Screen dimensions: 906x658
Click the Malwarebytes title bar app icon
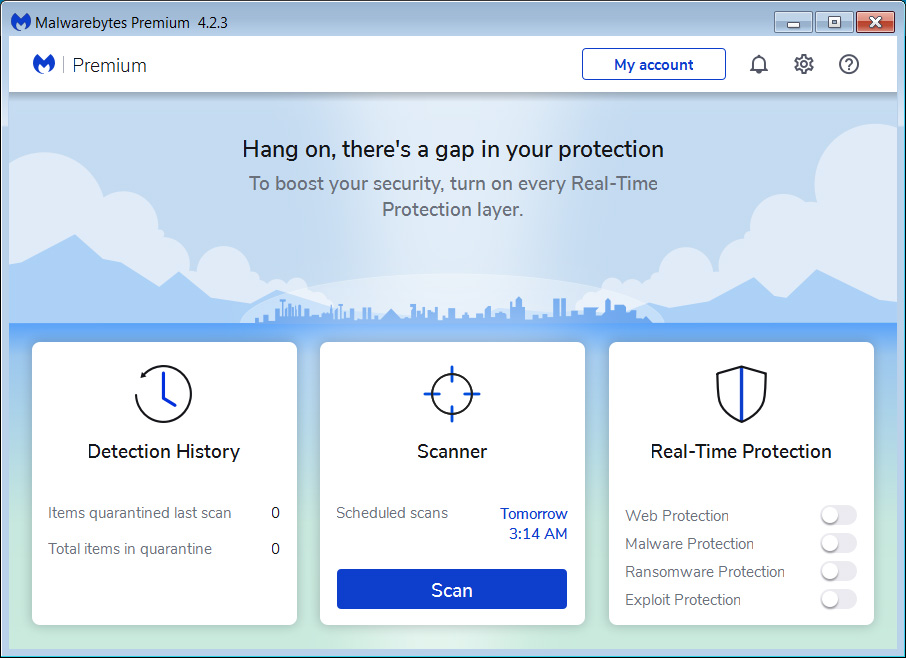21,22
